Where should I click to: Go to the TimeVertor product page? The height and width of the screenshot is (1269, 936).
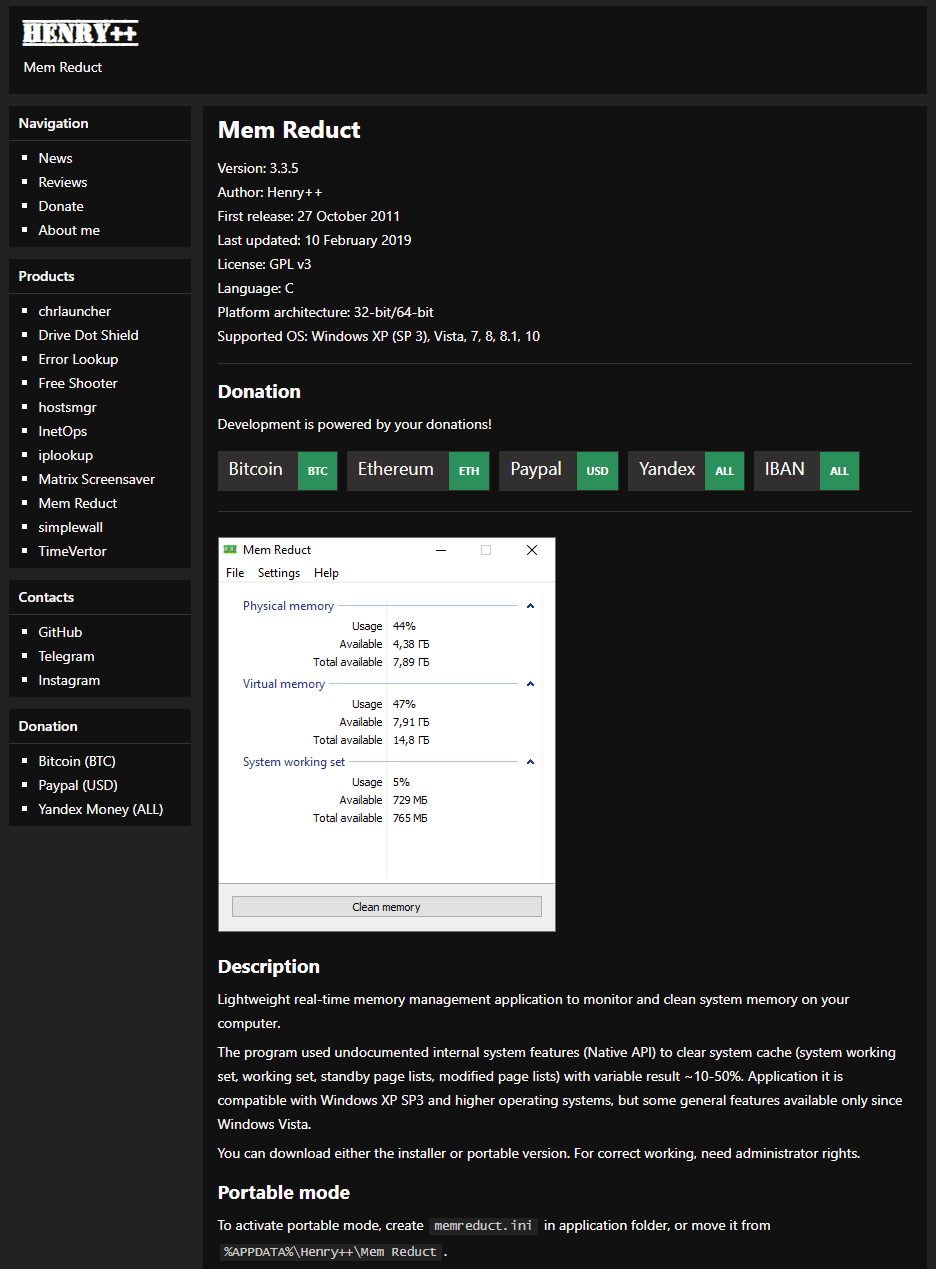pyautogui.click(x=72, y=551)
